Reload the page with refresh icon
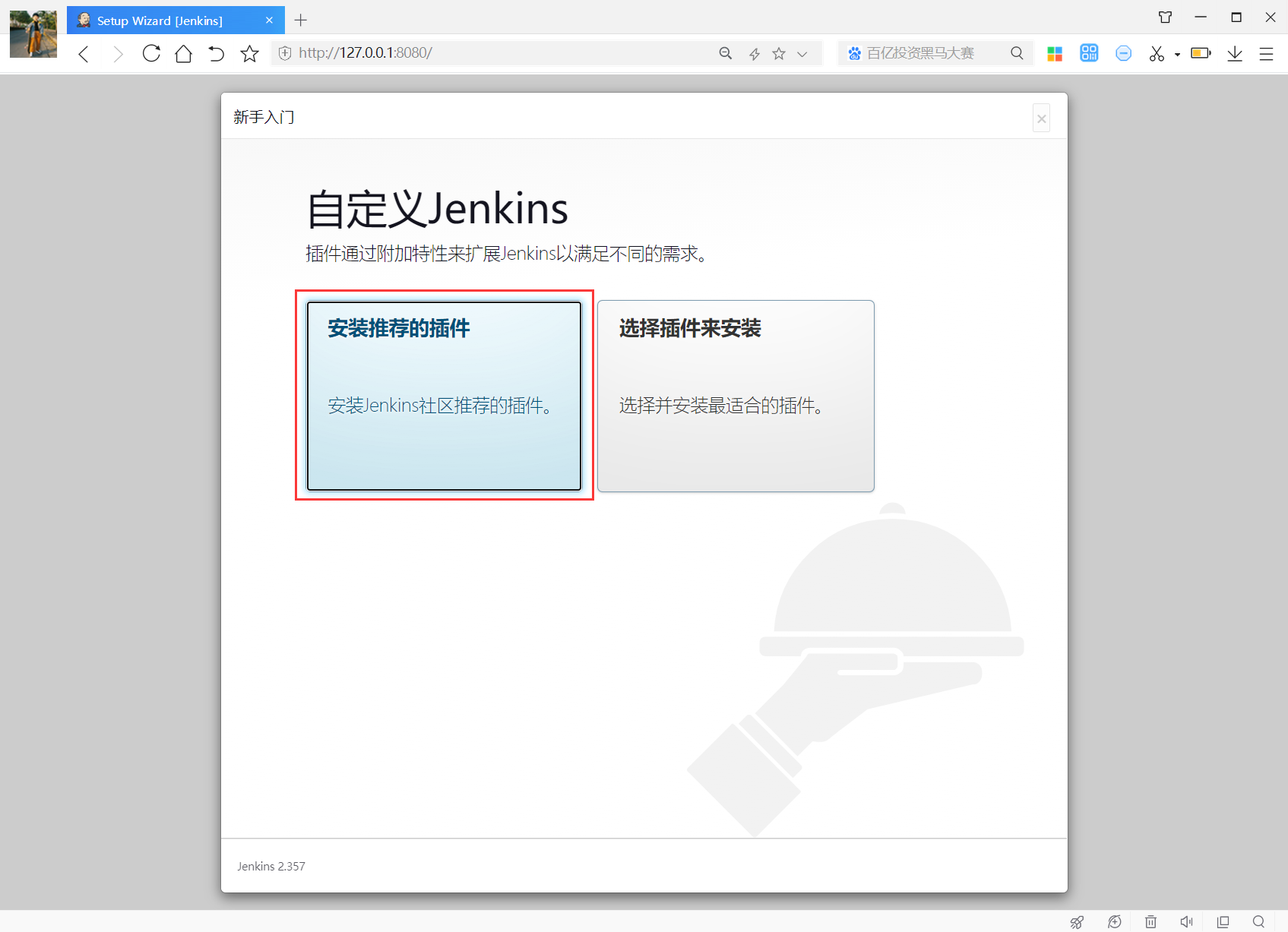Image resolution: width=1288 pixels, height=932 pixels. point(151,53)
